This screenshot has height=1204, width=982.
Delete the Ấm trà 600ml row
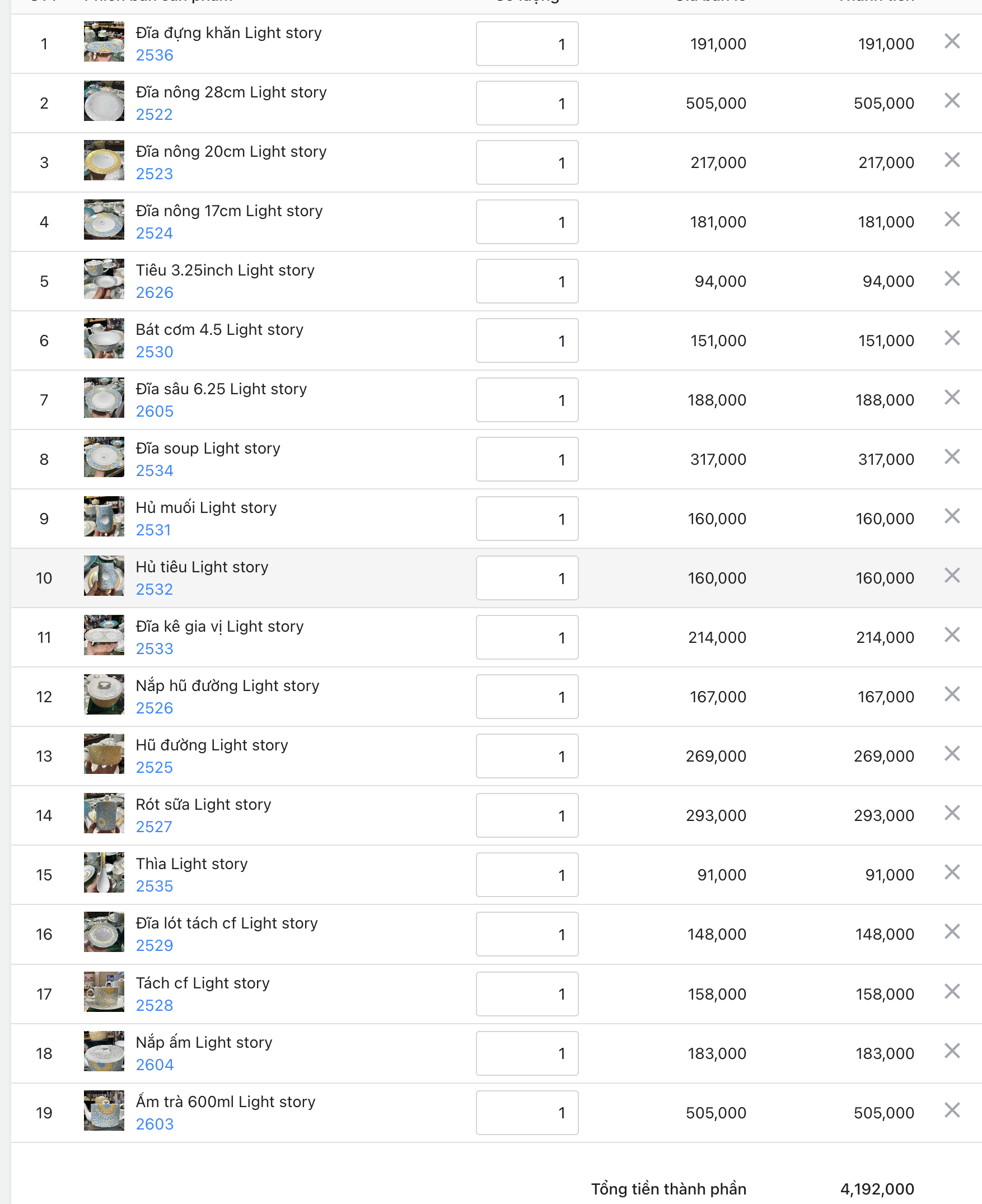click(x=951, y=1110)
